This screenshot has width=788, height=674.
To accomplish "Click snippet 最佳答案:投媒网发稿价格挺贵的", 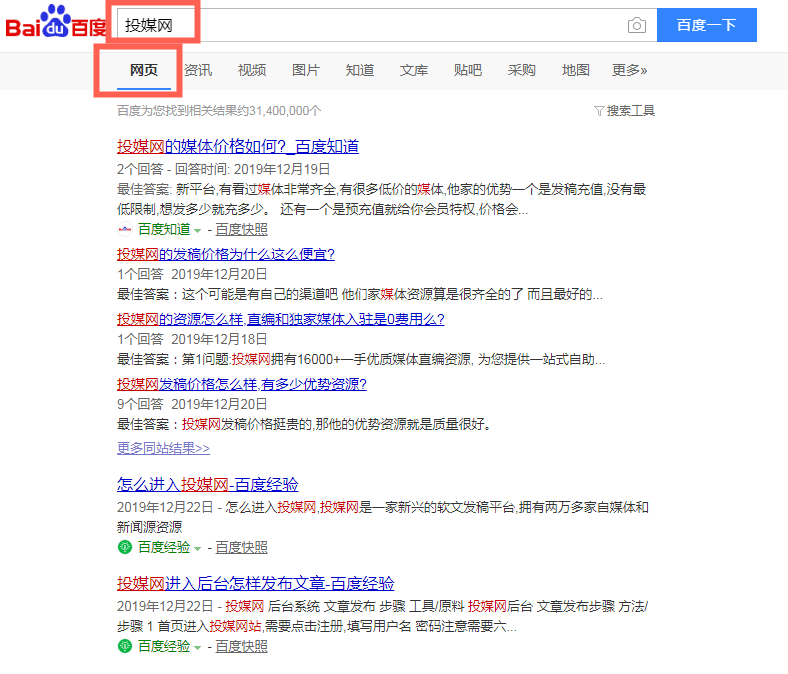I will click(x=304, y=424).
